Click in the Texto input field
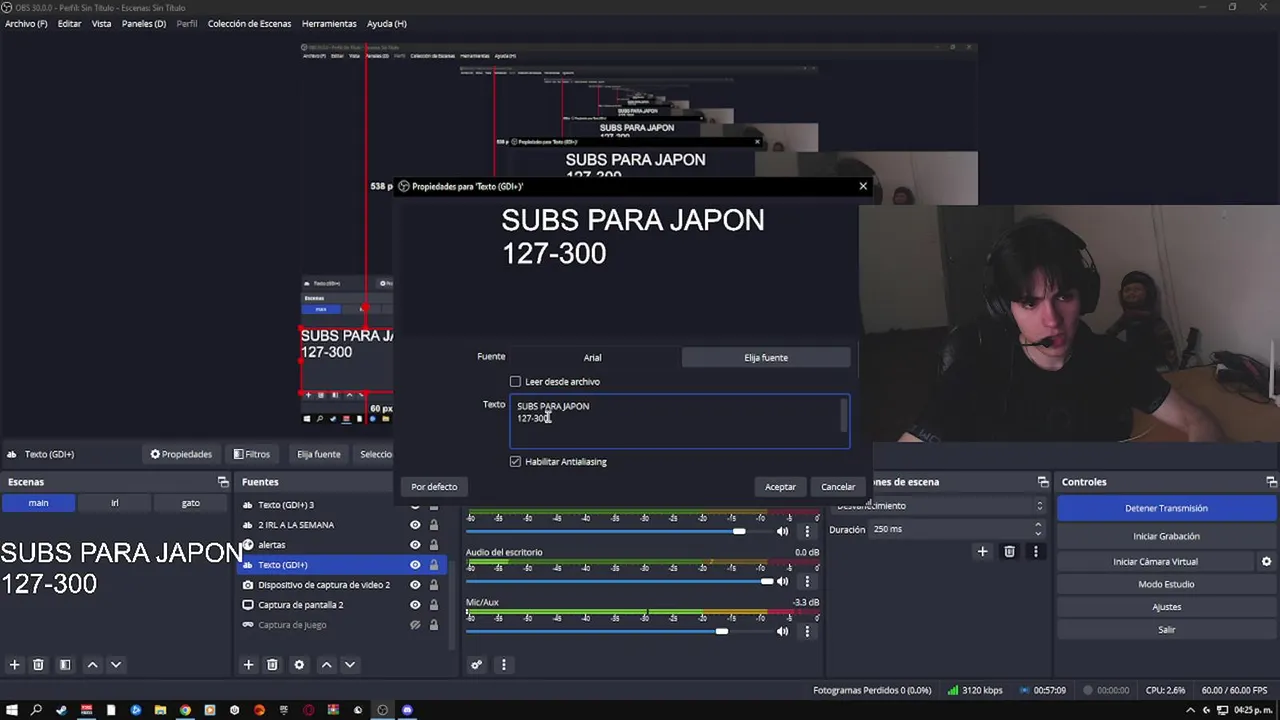 coord(680,421)
